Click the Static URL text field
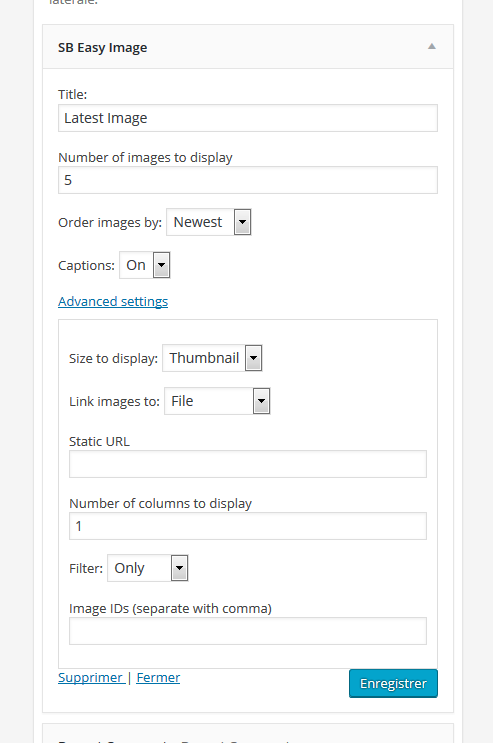Image resolution: width=493 pixels, height=743 pixels. (248, 464)
